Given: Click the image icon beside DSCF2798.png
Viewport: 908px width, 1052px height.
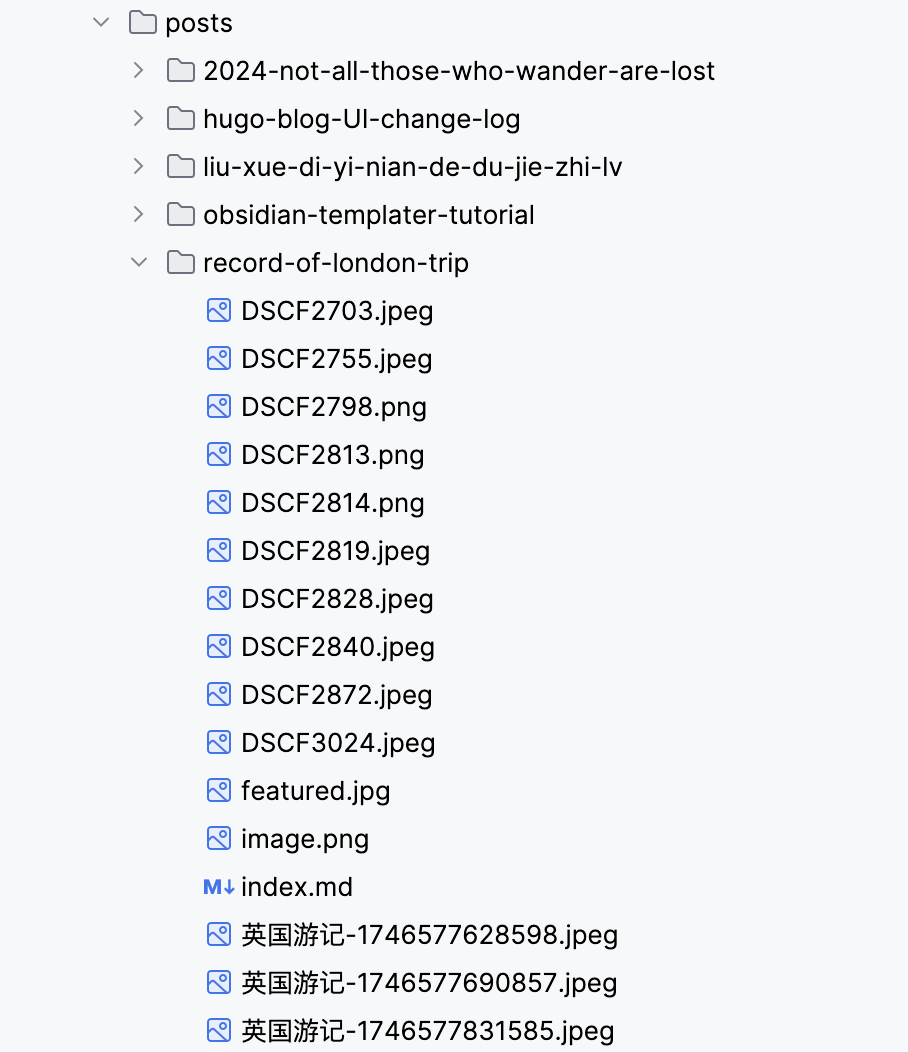Looking at the screenshot, I should tap(219, 406).
